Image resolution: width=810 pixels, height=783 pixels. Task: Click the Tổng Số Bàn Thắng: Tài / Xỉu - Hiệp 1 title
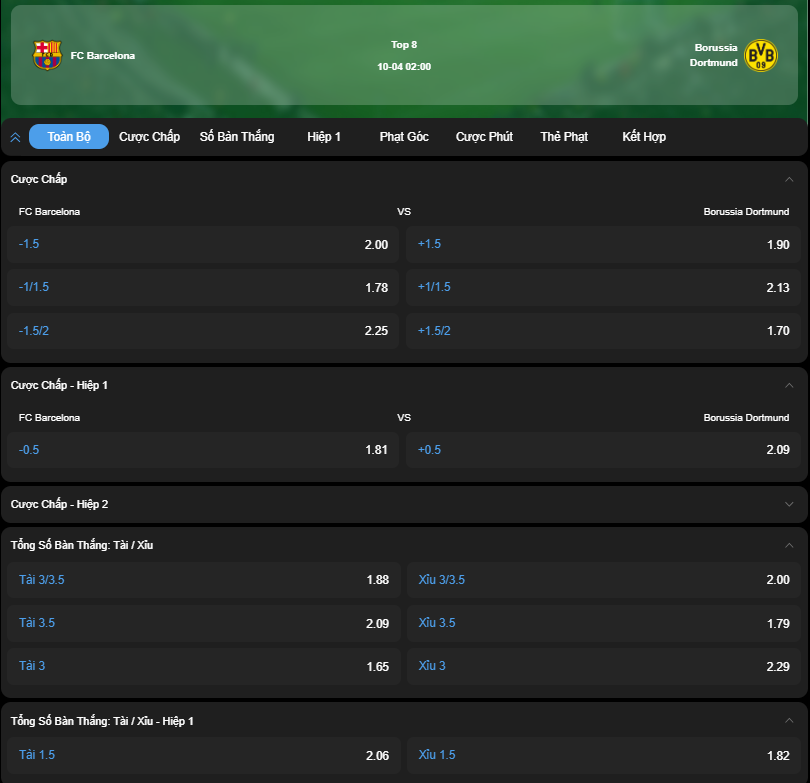[x=102, y=721]
